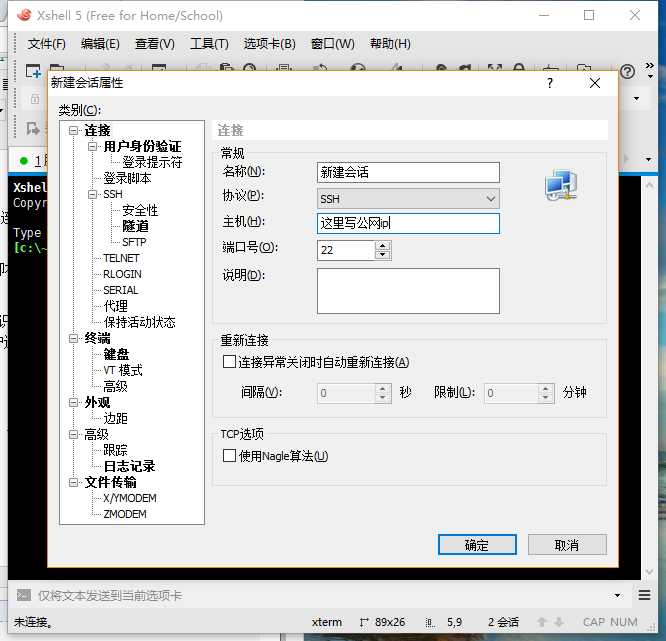The height and width of the screenshot is (641, 666).
Task: Click the network computers icon
Action: click(561, 184)
